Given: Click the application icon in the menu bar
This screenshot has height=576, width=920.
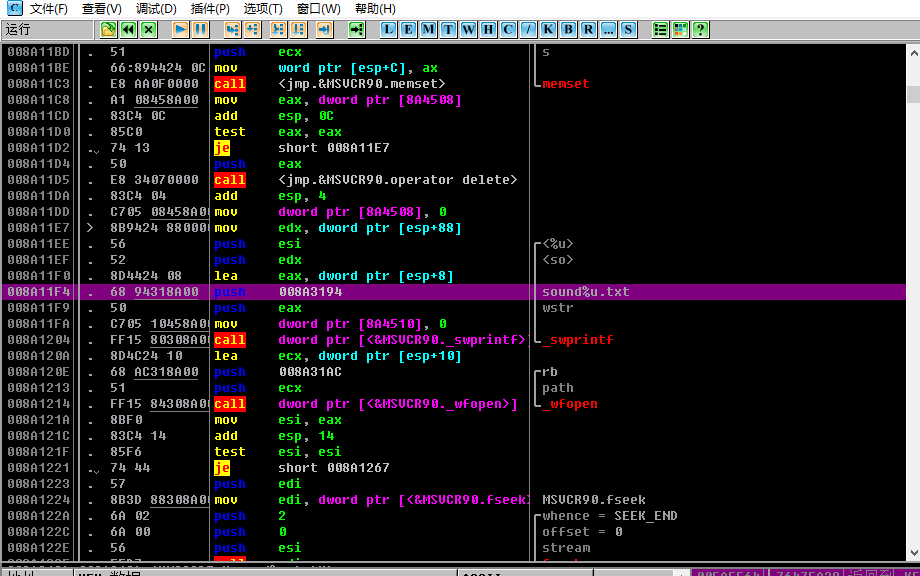Looking at the screenshot, I should (x=14, y=8).
